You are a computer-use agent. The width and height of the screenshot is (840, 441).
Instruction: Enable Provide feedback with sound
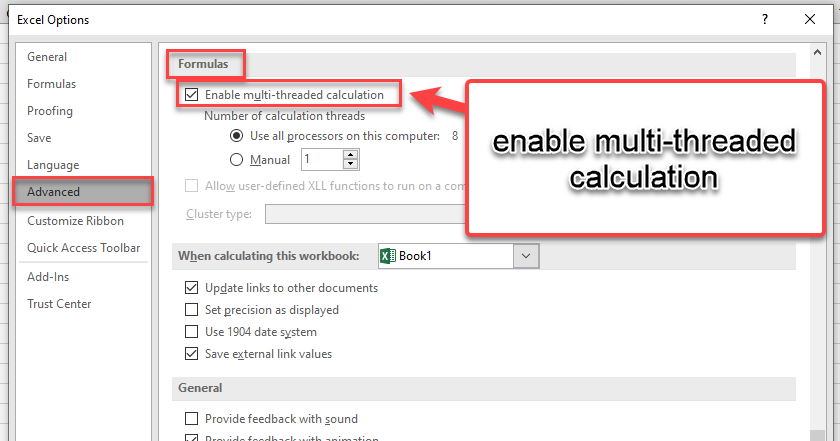click(191, 418)
